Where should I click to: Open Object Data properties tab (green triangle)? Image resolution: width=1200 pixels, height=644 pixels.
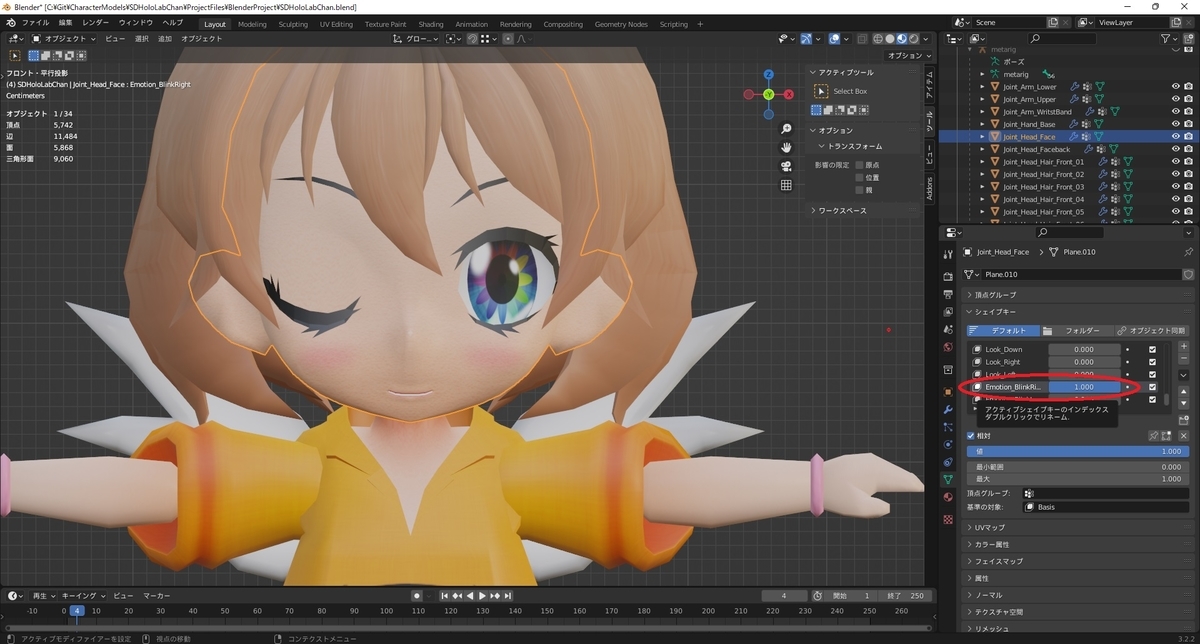[948, 479]
